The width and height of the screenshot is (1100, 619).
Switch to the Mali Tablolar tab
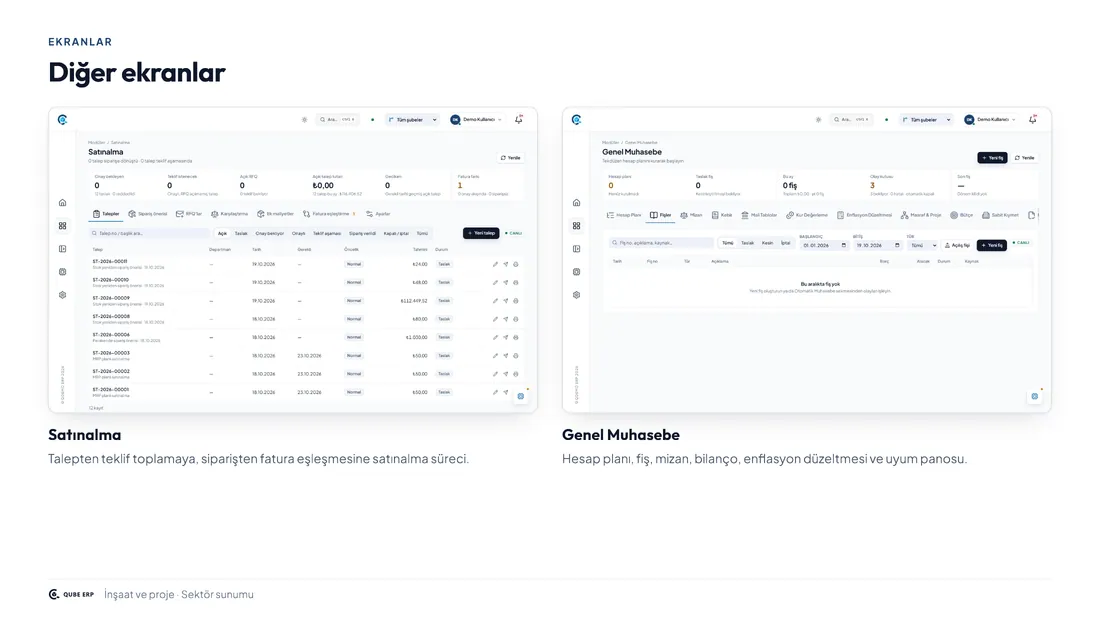pyautogui.click(x=759, y=215)
